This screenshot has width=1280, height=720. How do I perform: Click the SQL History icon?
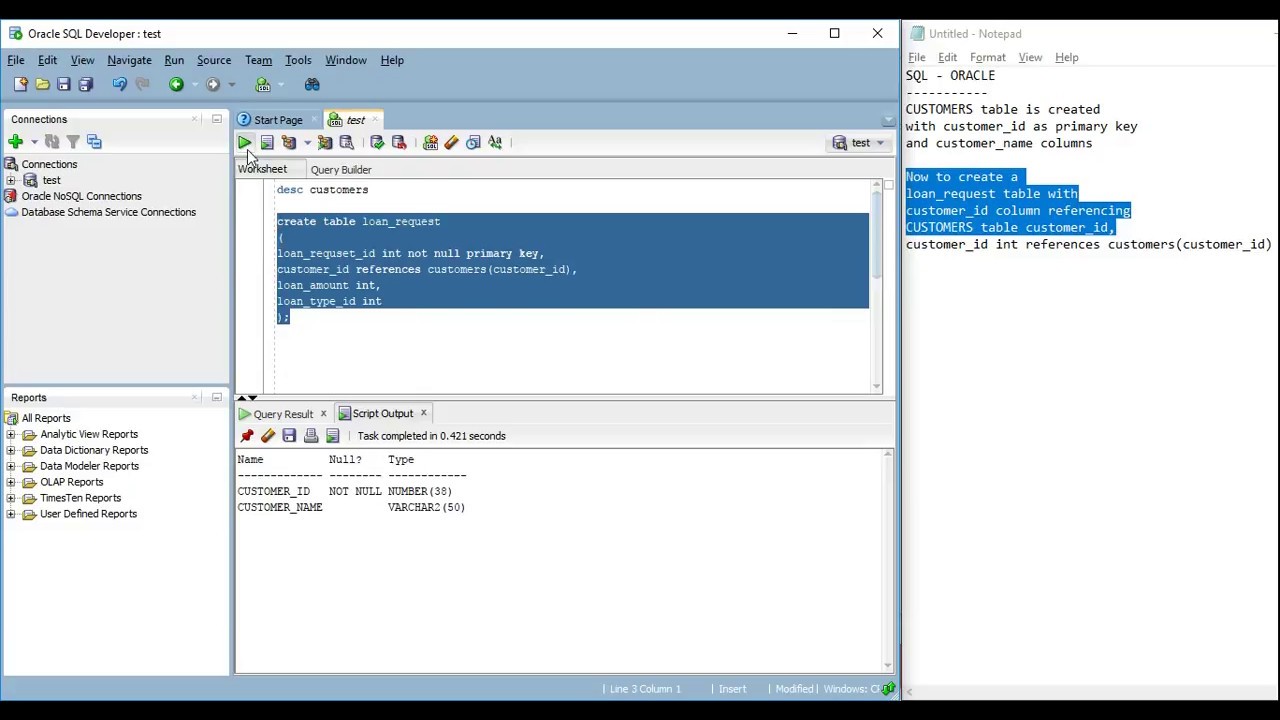tap(473, 143)
